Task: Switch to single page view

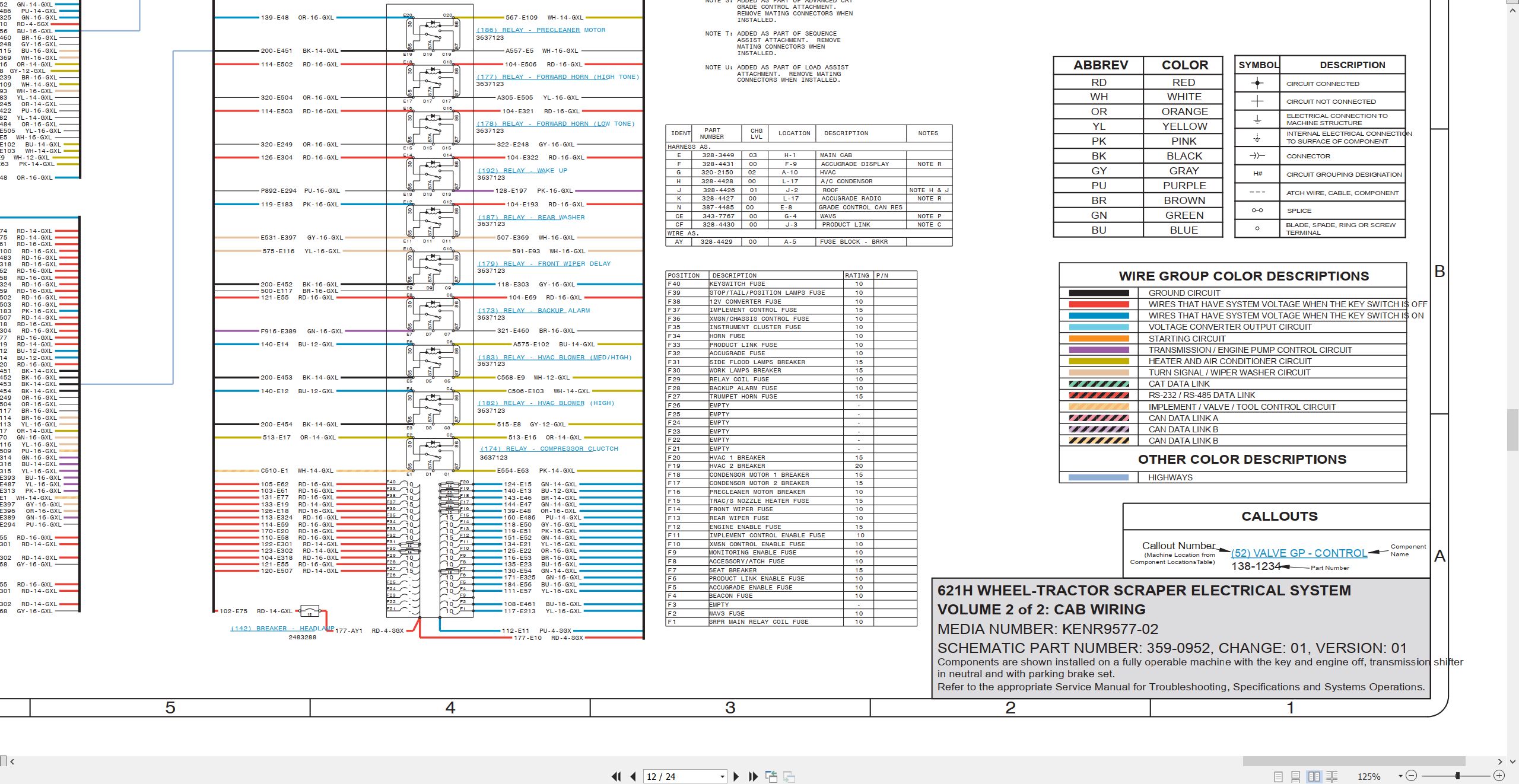Action: point(1279,776)
